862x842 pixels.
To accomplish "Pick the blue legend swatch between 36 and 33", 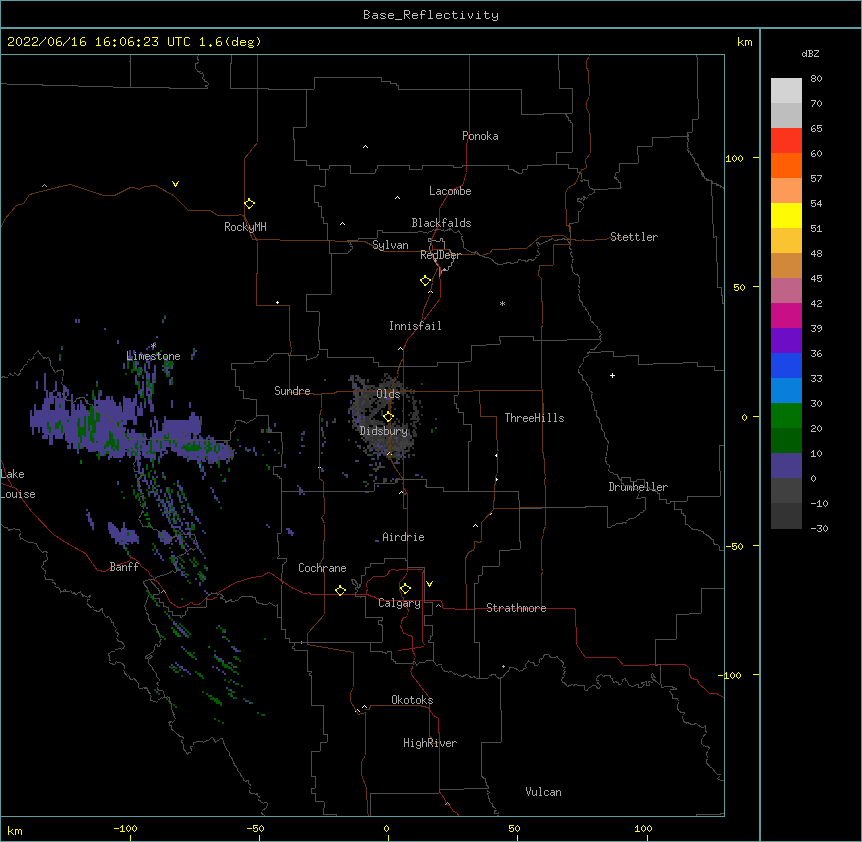I will [786, 365].
